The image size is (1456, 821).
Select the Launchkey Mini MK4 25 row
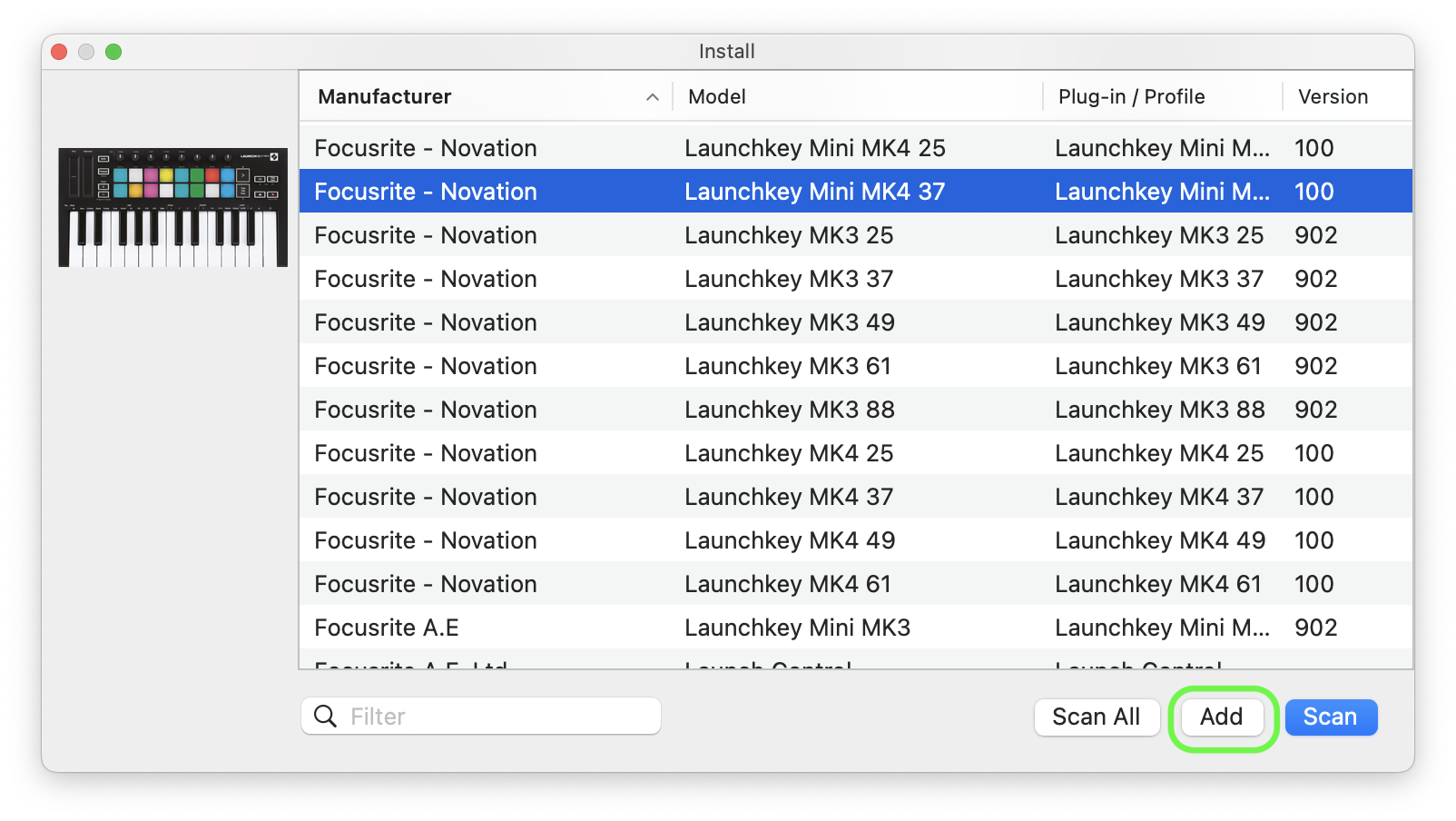pyautogui.click(x=856, y=147)
